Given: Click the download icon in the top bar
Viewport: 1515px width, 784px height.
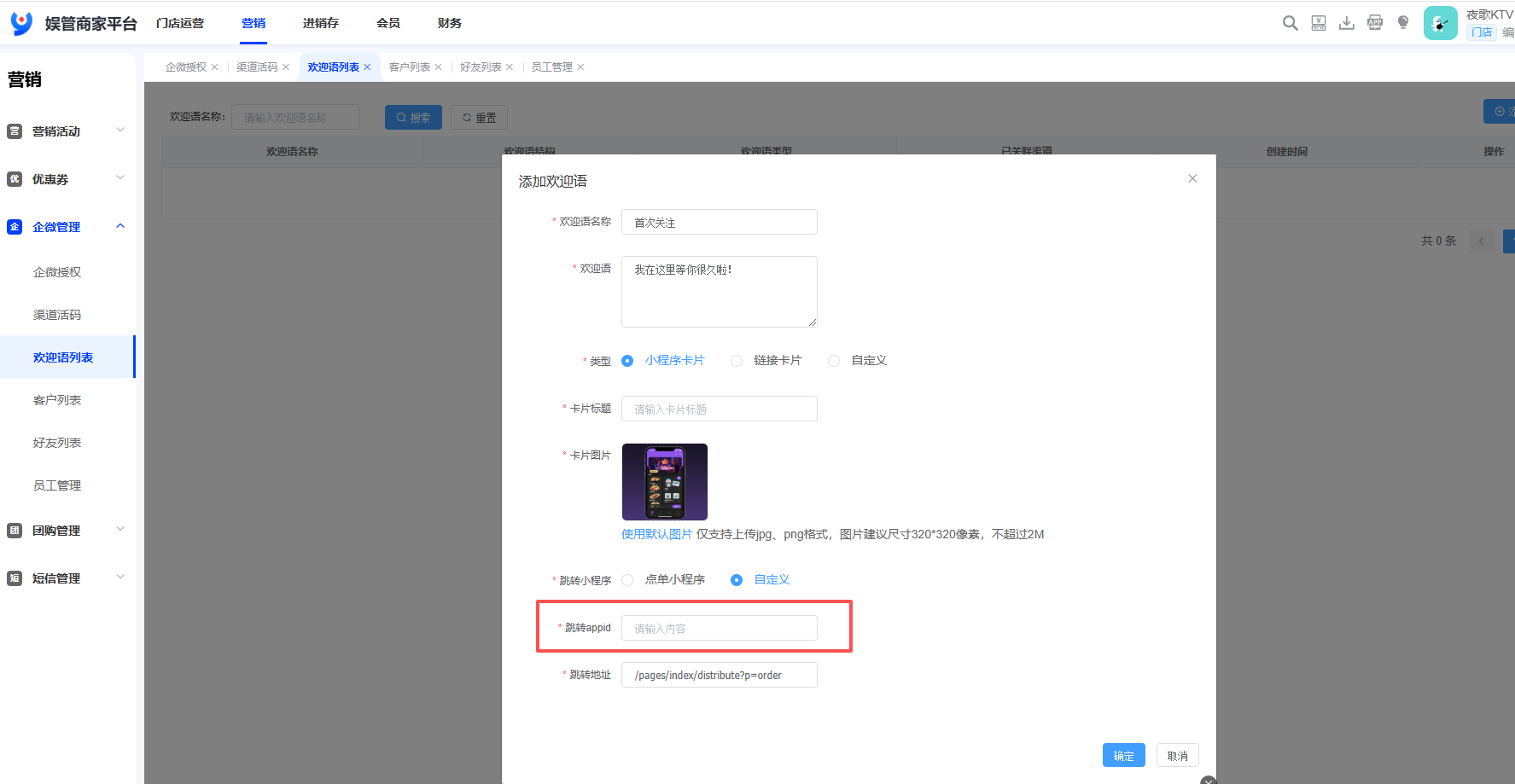Looking at the screenshot, I should point(1346,23).
